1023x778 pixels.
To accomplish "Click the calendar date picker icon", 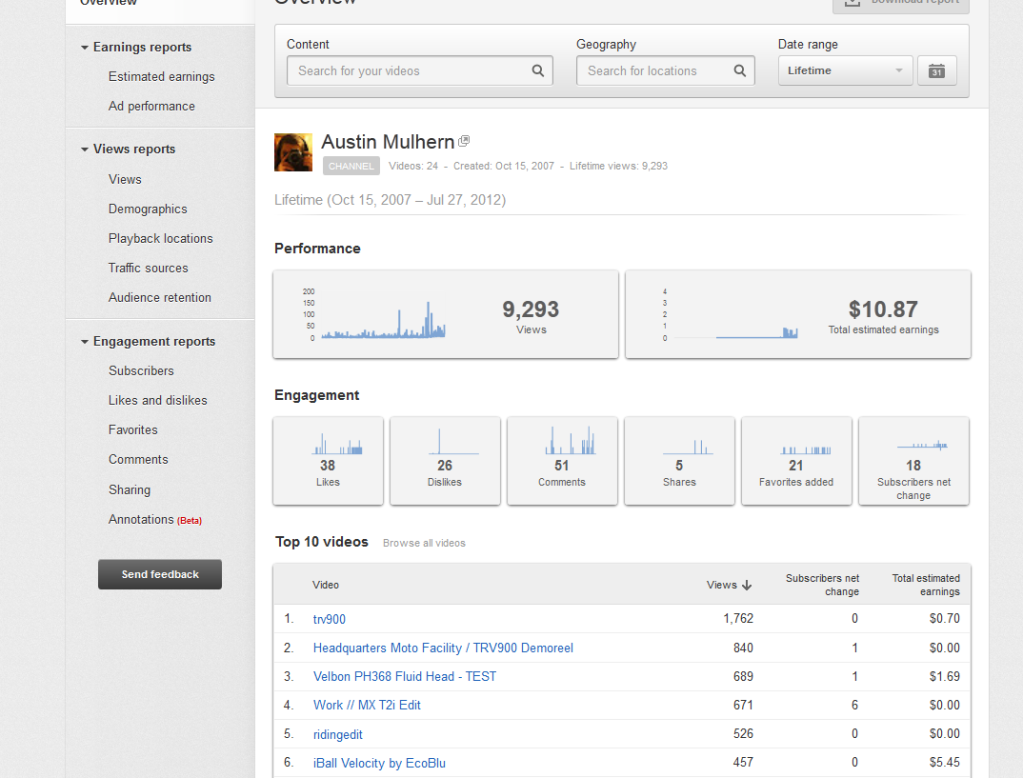I will tap(936, 71).
